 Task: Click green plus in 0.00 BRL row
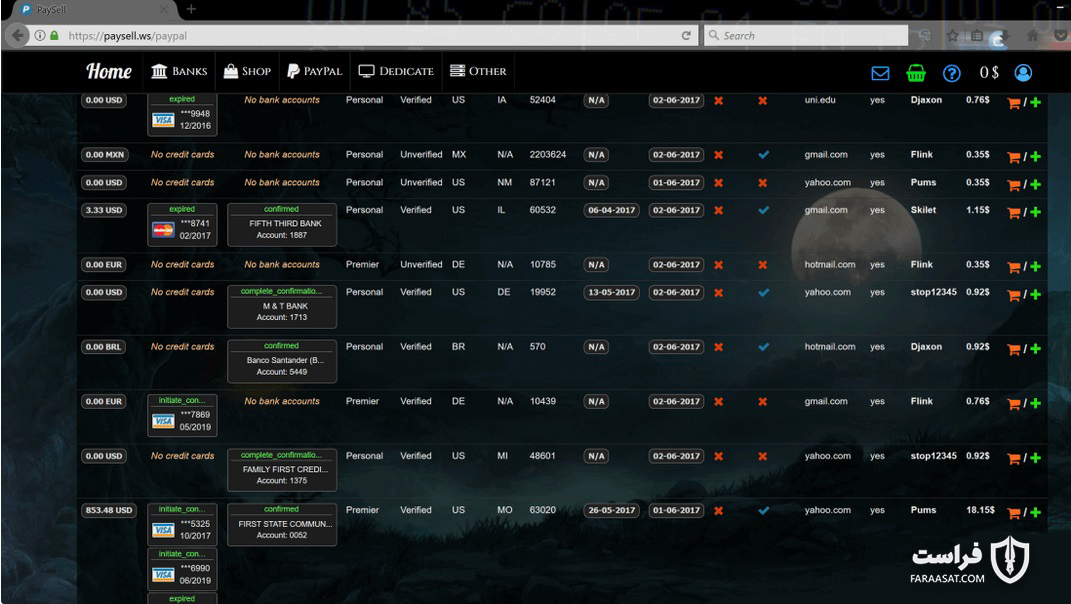click(1035, 349)
